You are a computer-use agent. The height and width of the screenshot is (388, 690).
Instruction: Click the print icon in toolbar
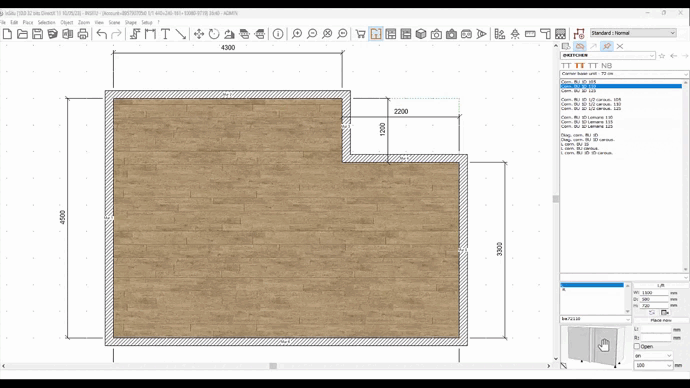coord(83,34)
